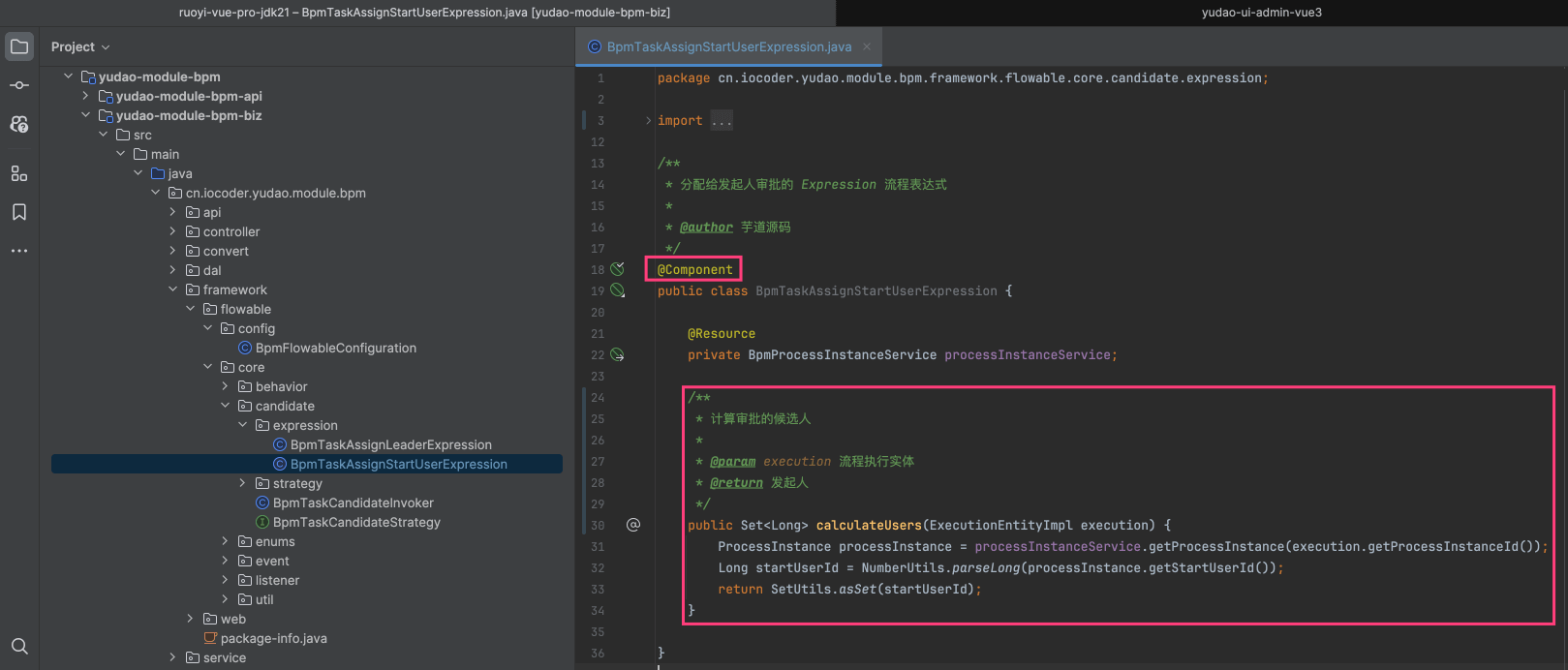Click the processInstanceService field on line 22
This screenshot has width=1568, height=670.
coord(1027,355)
